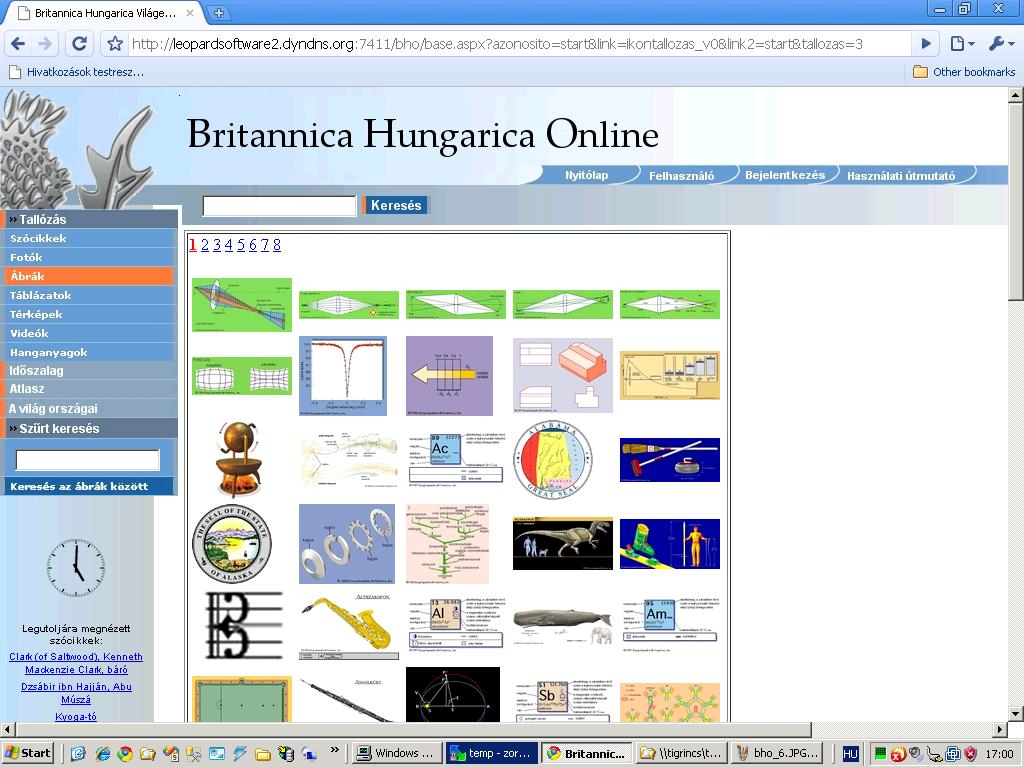Collapse the Tallózás section header
Screen dimensions: 1024x768
[89, 219]
